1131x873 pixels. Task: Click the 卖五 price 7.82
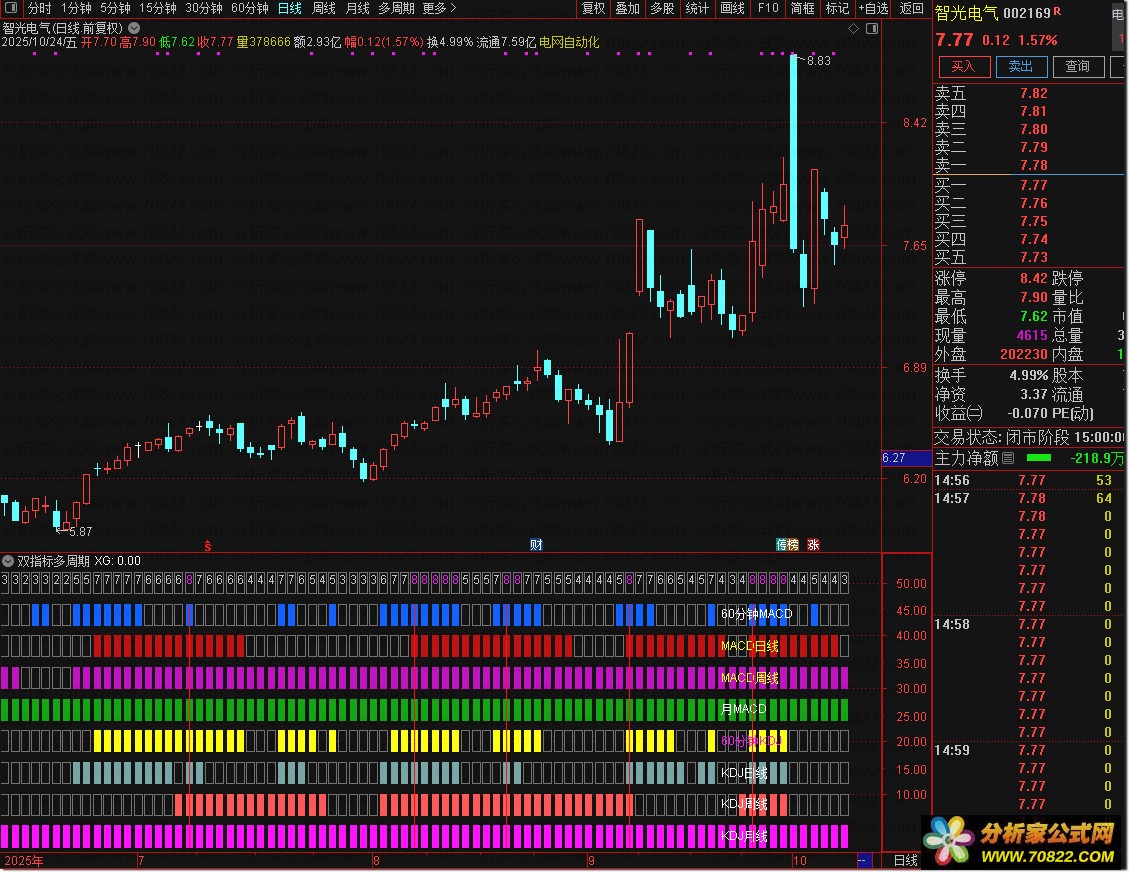(x=1034, y=93)
